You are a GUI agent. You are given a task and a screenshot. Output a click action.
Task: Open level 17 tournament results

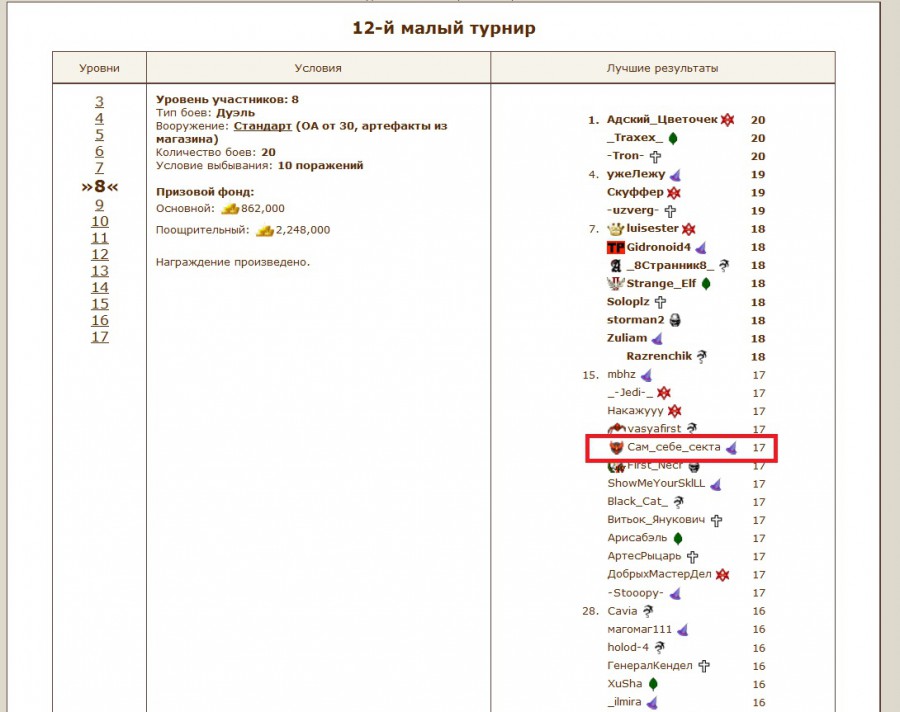99,337
